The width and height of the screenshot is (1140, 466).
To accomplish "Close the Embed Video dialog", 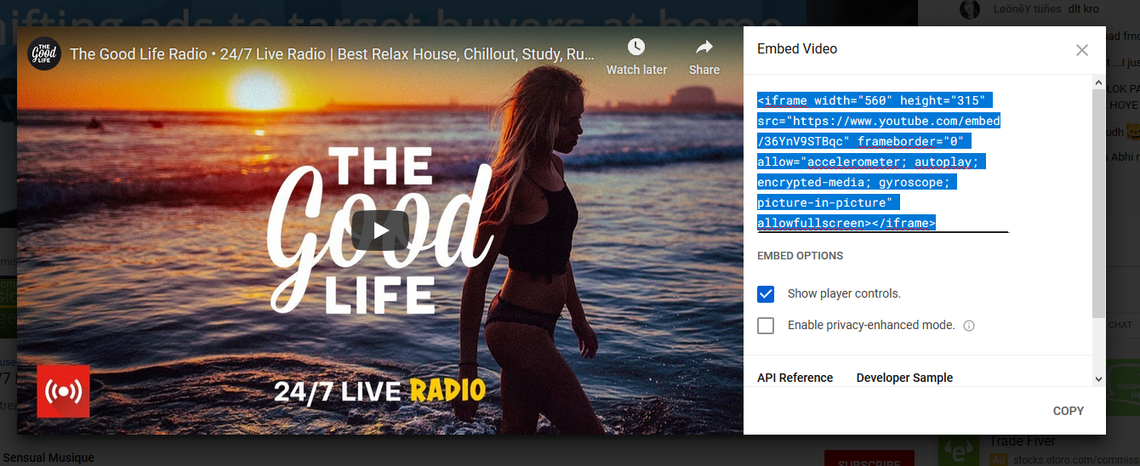I will 1082,50.
